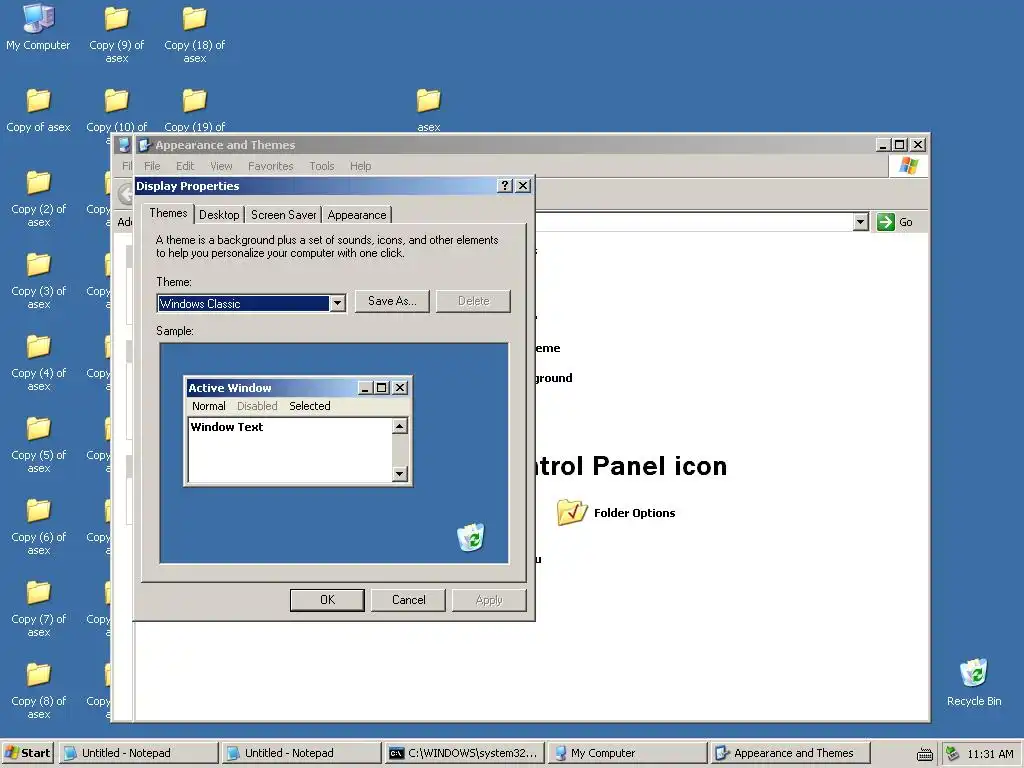Switch to C:\WINDOWS\system32 command prompt taskbar button
The width and height of the screenshot is (1024, 768).
point(464,753)
